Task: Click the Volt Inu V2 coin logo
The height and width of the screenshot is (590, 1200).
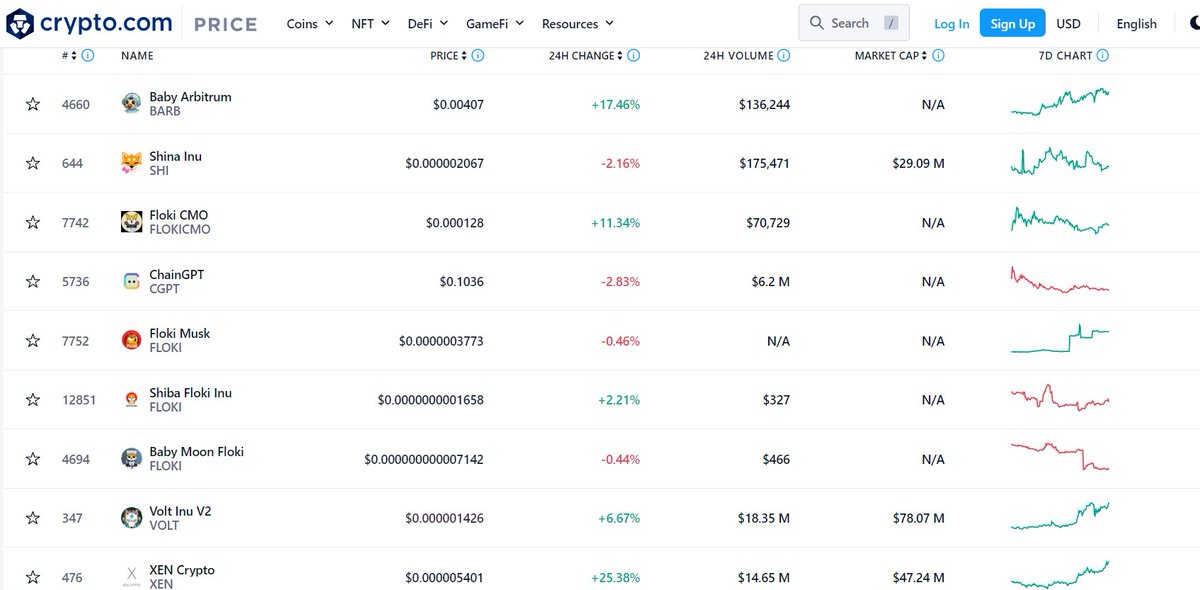Action: tap(131, 518)
